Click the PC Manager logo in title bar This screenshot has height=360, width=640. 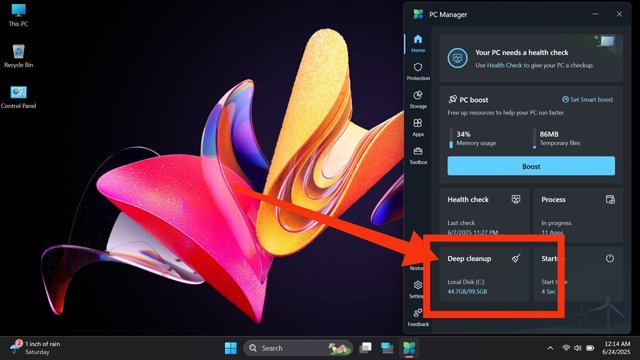(418, 14)
